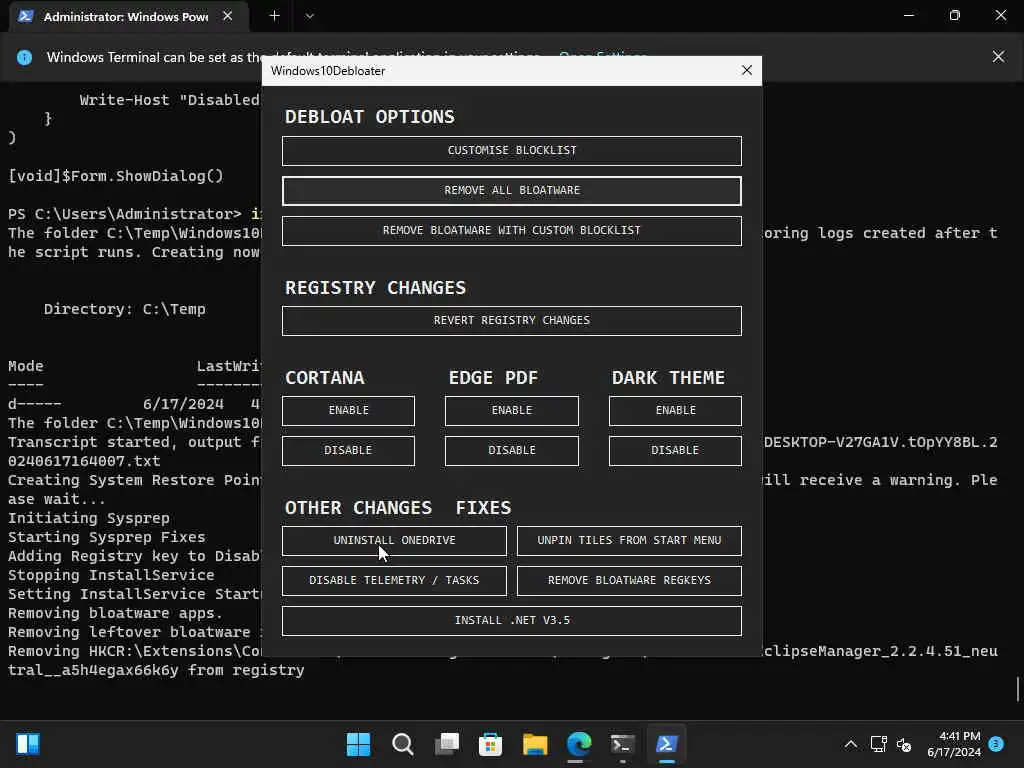Viewport: 1024px width, 768px height.
Task: Enable Dark Theme
Action: [x=675, y=410]
